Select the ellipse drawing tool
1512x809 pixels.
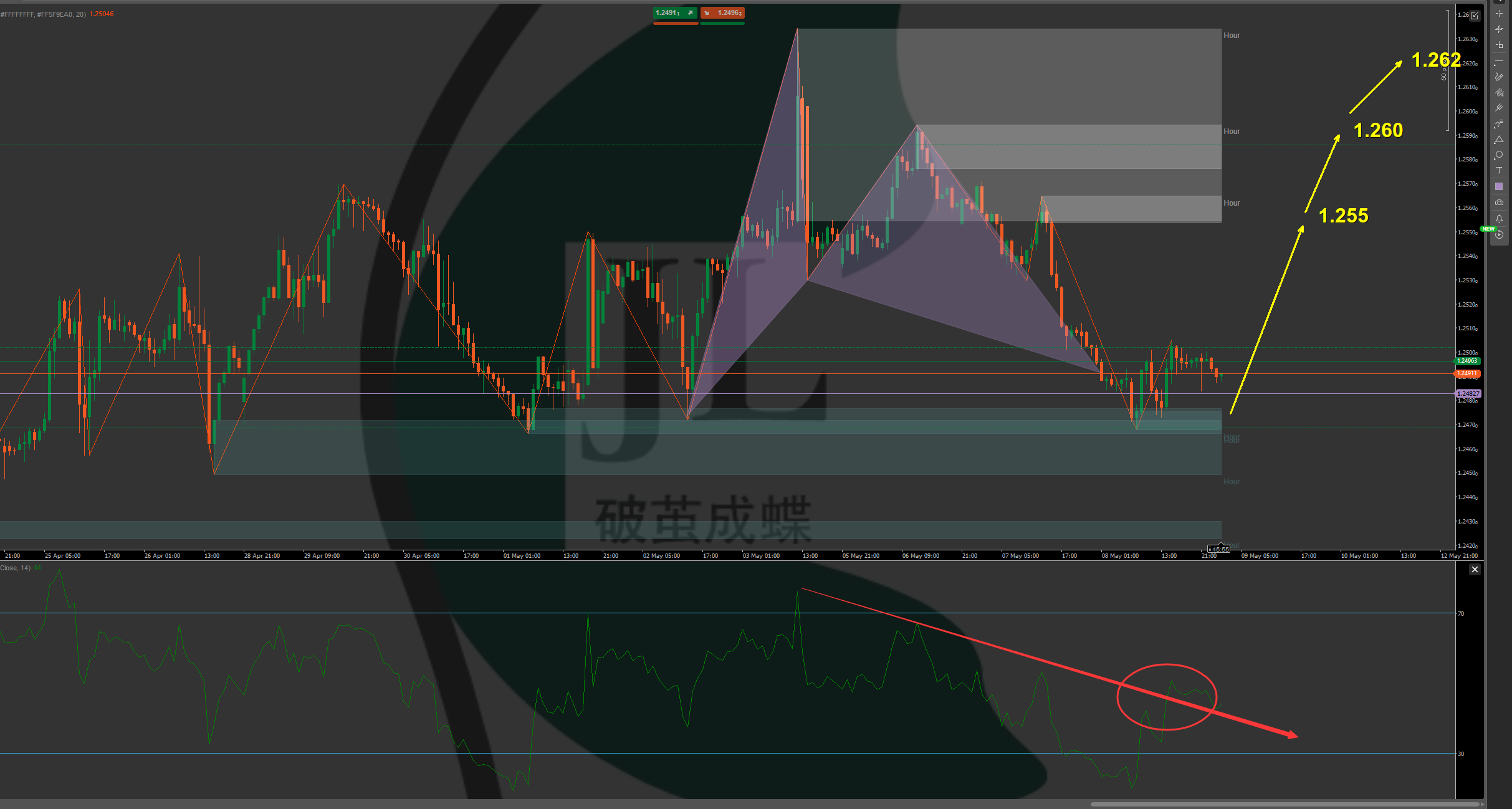[x=1499, y=155]
